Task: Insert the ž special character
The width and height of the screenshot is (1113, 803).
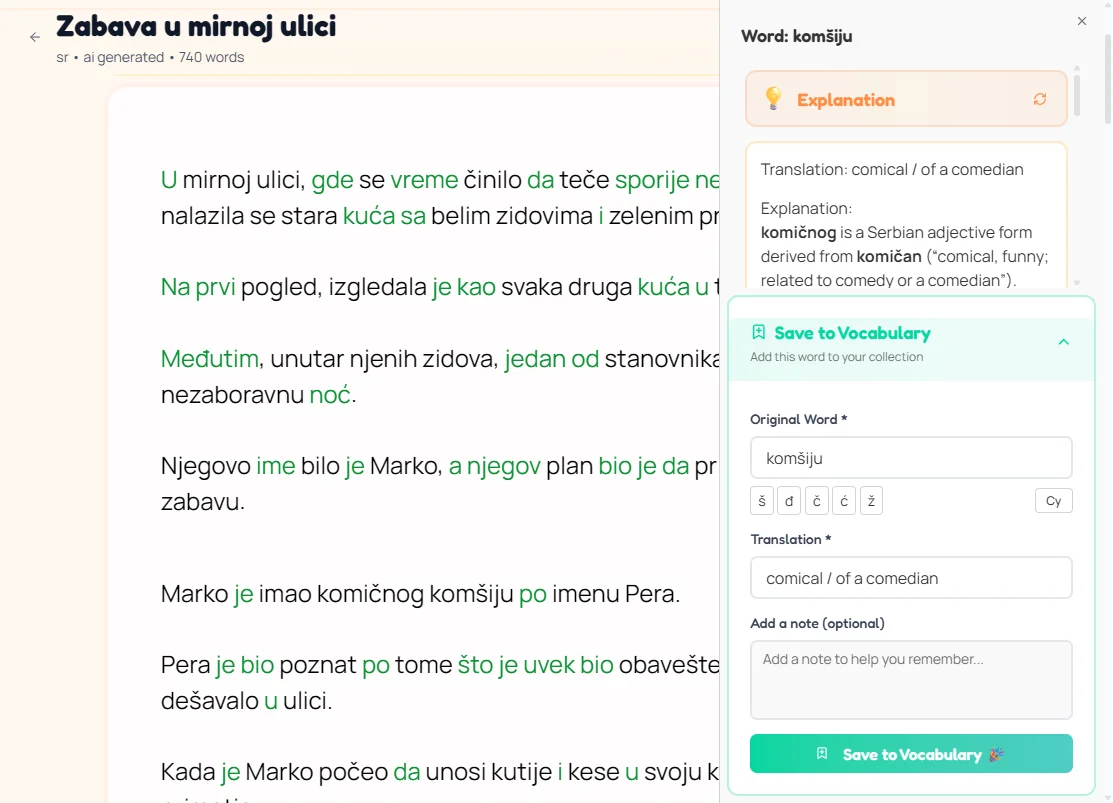Action: point(871,500)
